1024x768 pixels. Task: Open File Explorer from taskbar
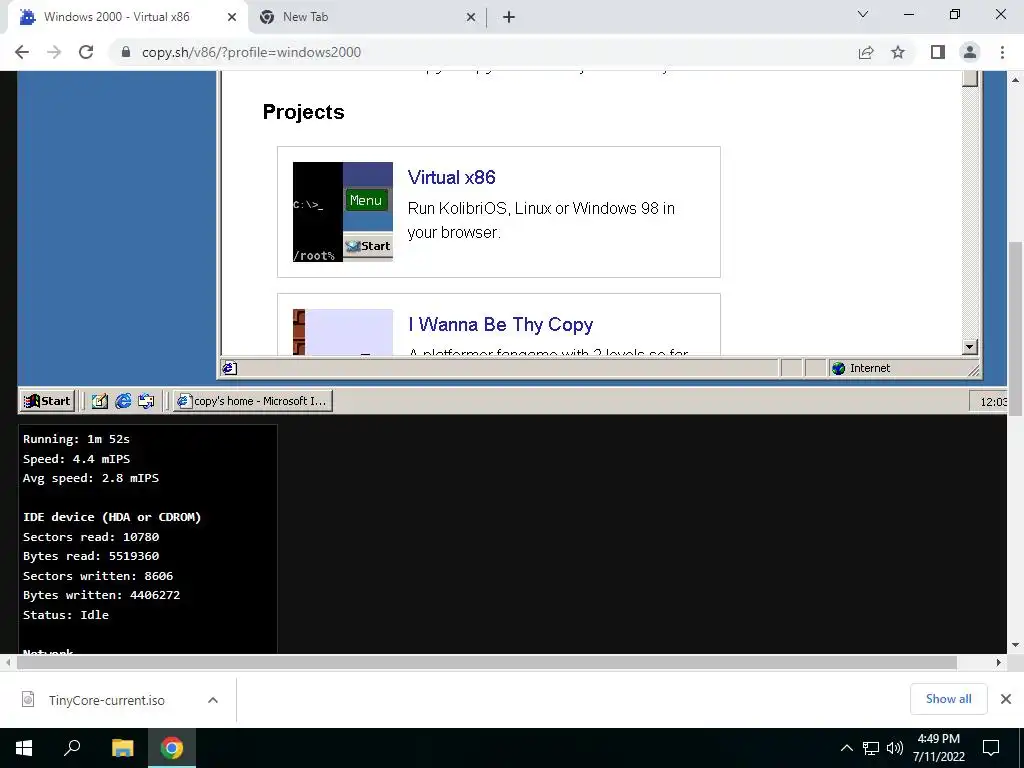coord(122,748)
